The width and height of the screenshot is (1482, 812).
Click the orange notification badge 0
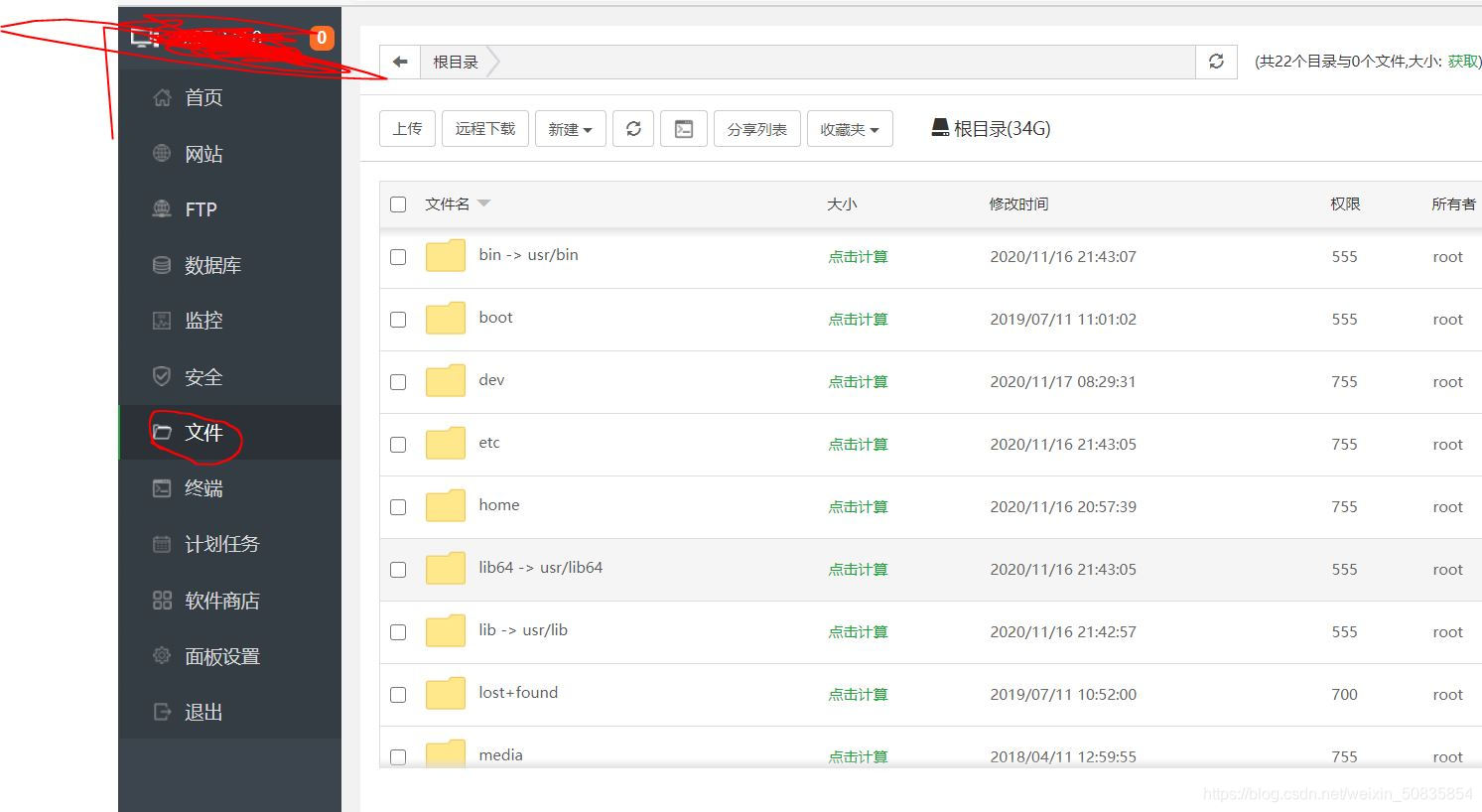tap(322, 38)
